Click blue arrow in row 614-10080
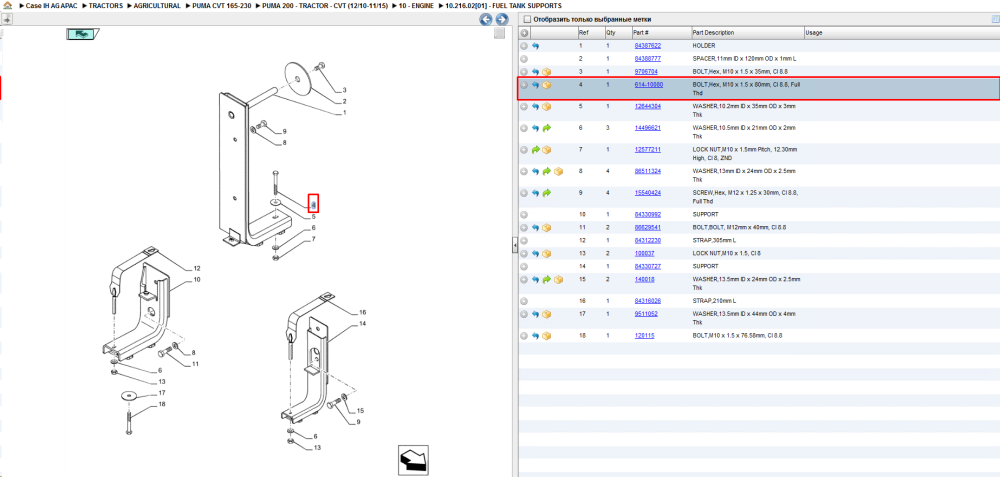The width and height of the screenshot is (1000, 477). (x=536, y=85)
